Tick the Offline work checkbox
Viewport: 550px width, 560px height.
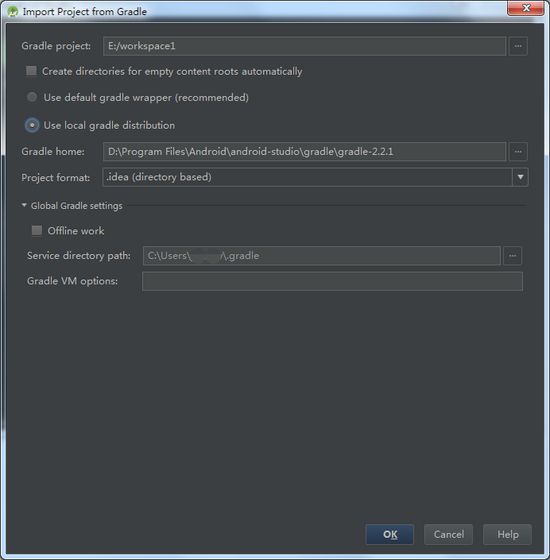click(37, 230)
